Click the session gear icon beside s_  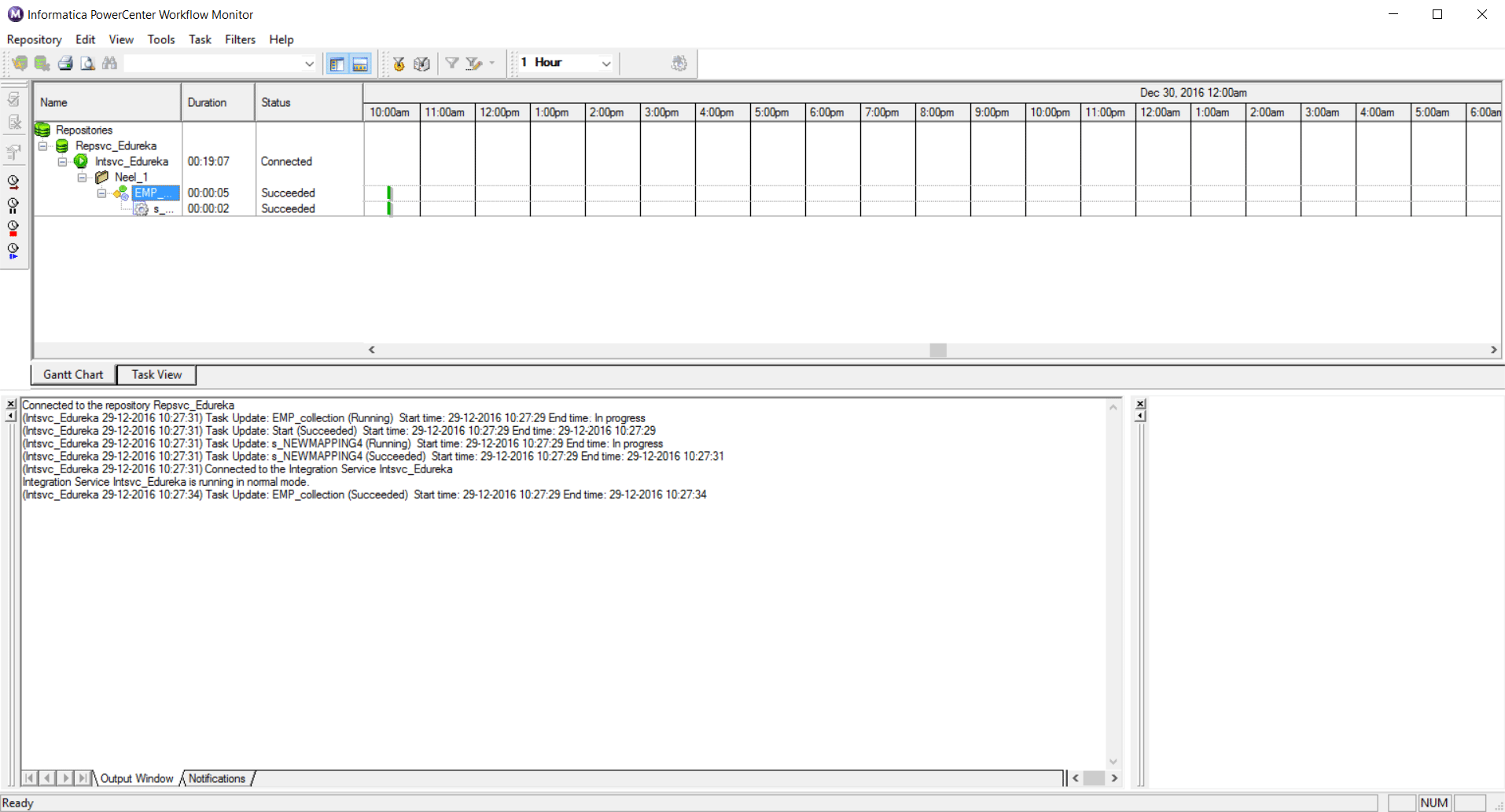pyautogui.click(x=141, y=208)
